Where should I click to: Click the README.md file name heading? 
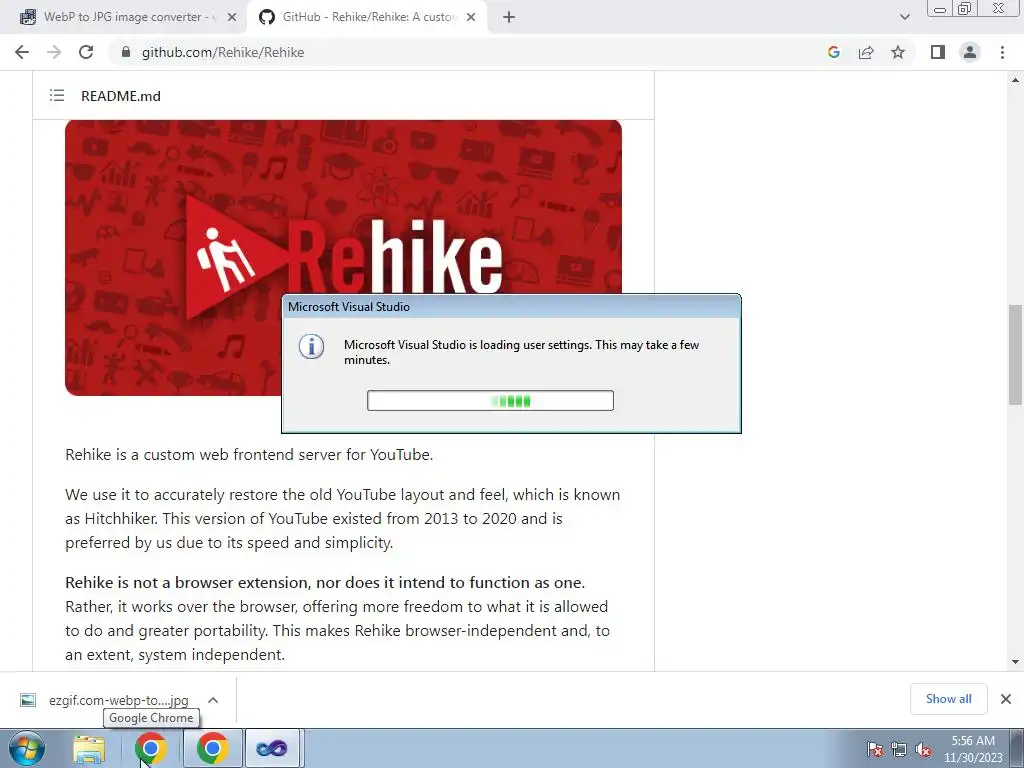(x=121, y=96)
